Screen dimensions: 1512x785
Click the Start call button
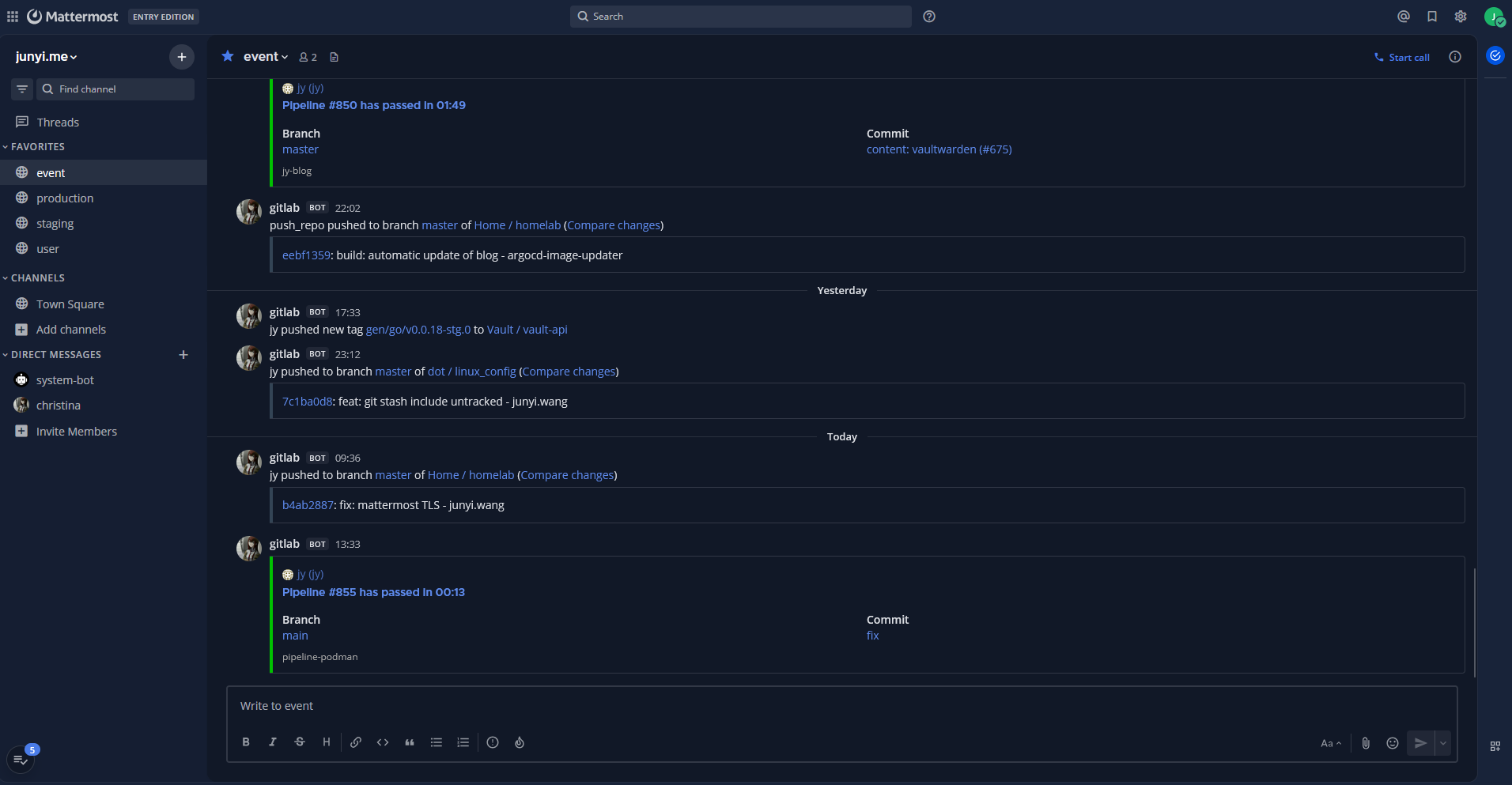pos(1402,57)
